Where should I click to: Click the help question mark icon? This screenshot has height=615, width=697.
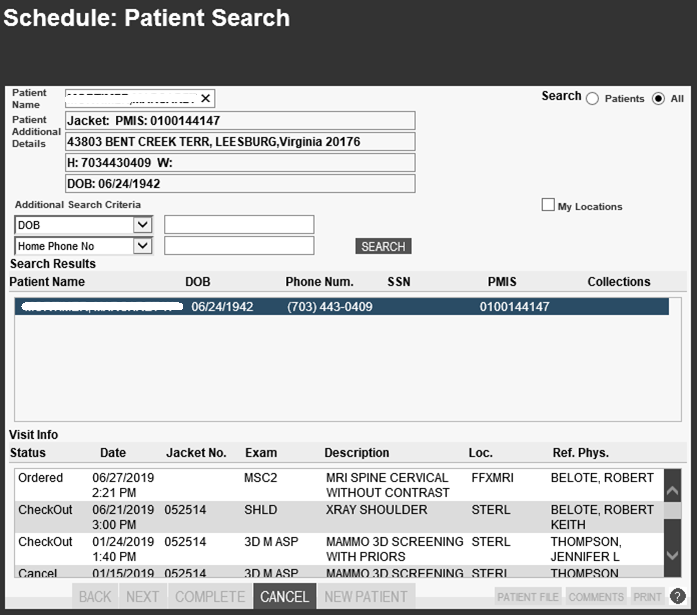677,597
